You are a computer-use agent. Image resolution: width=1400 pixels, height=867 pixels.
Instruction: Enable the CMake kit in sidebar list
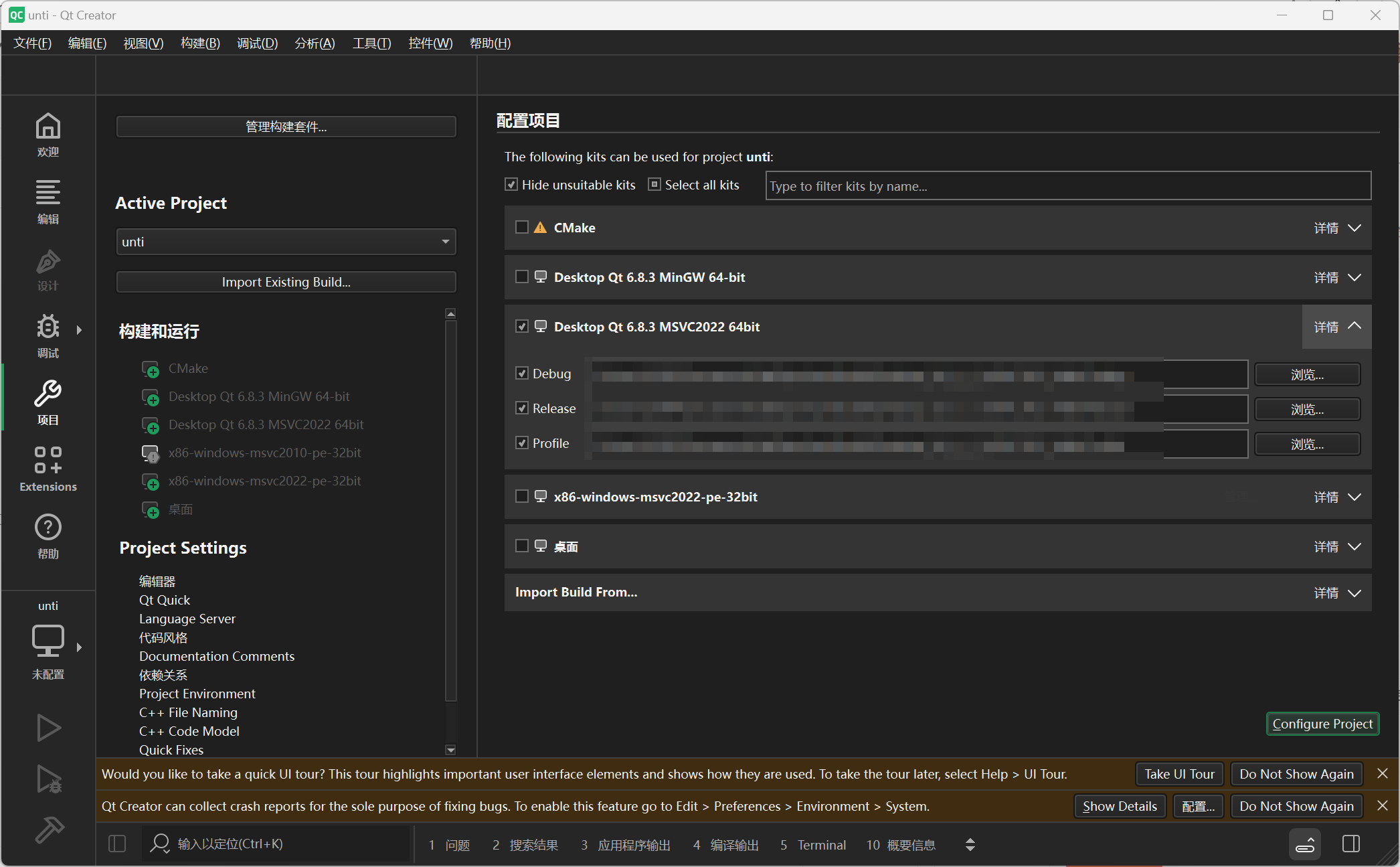tap(151, 369)
